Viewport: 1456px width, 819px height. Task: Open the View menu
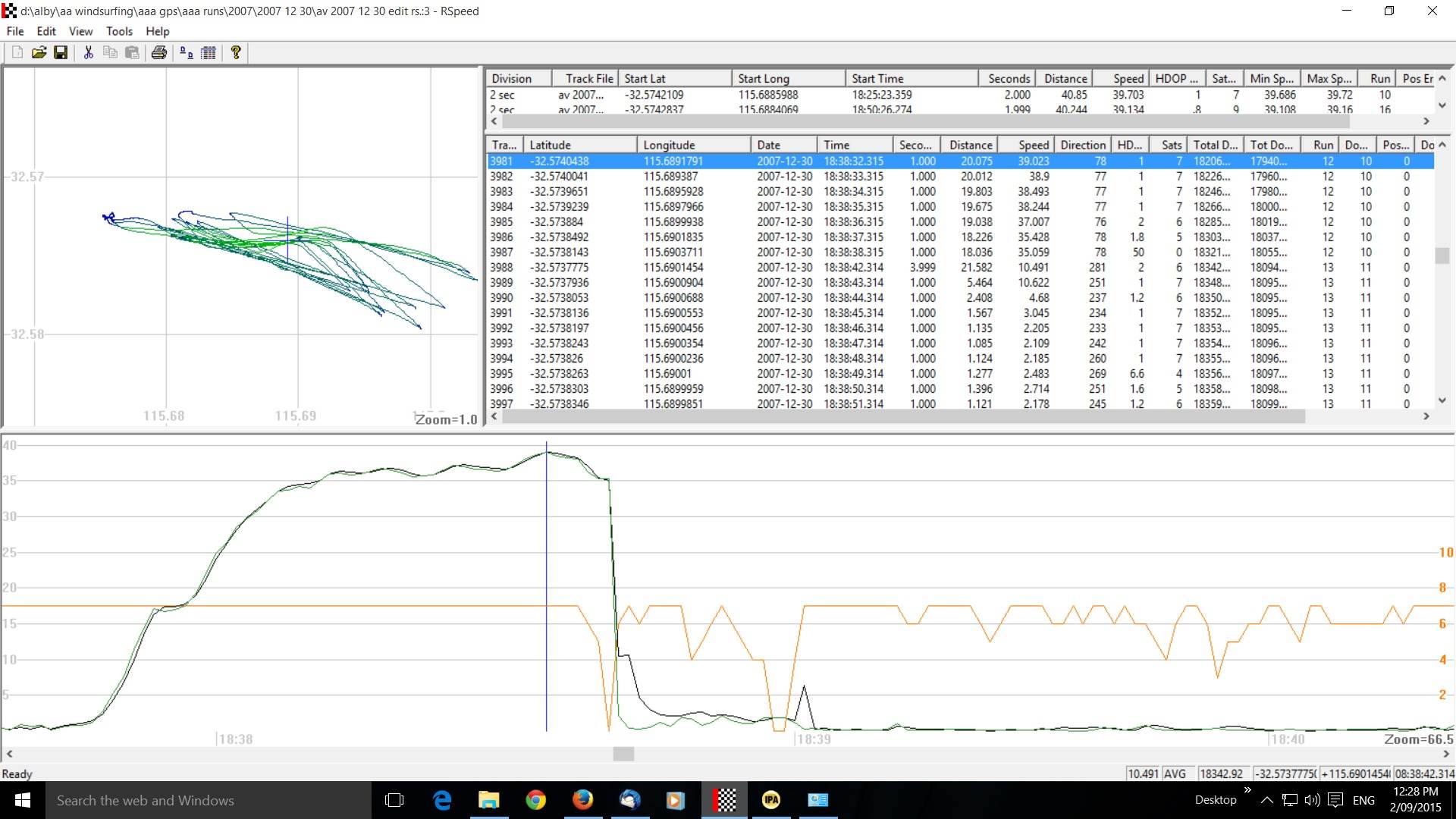pyautogui.click(x=80, y=31)
